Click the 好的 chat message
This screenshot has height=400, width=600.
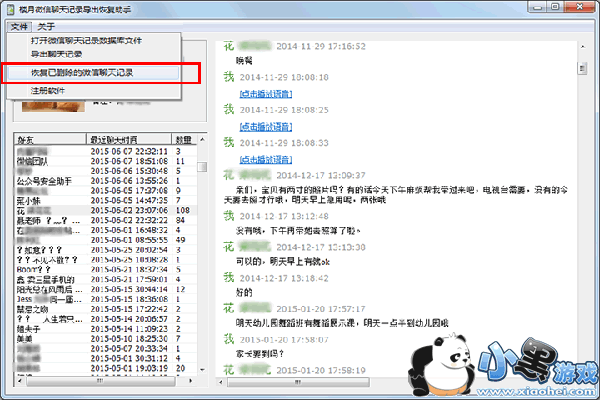244,293
